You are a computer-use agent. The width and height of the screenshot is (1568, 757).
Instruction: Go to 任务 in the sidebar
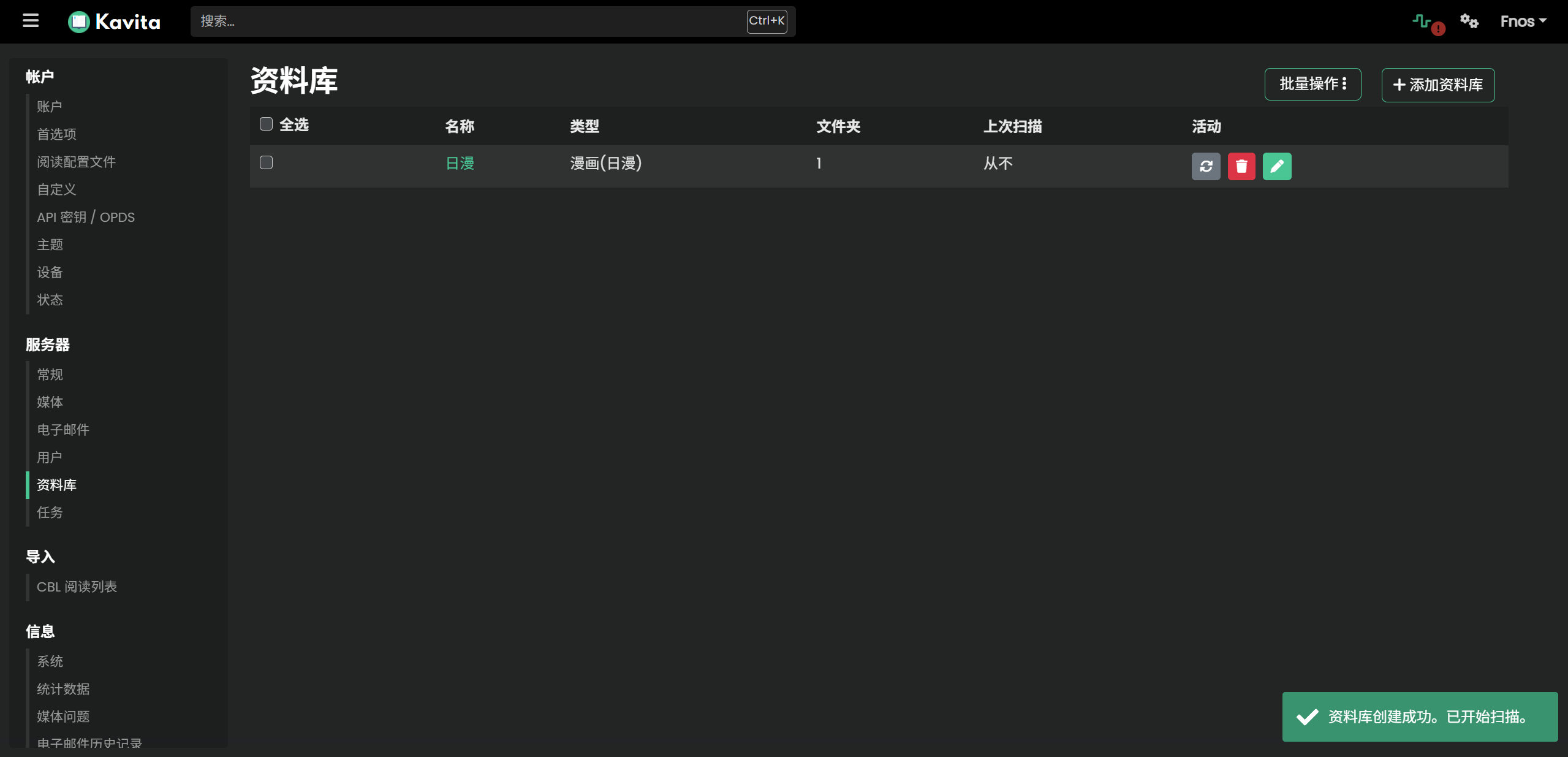click(x=50, y=512)
